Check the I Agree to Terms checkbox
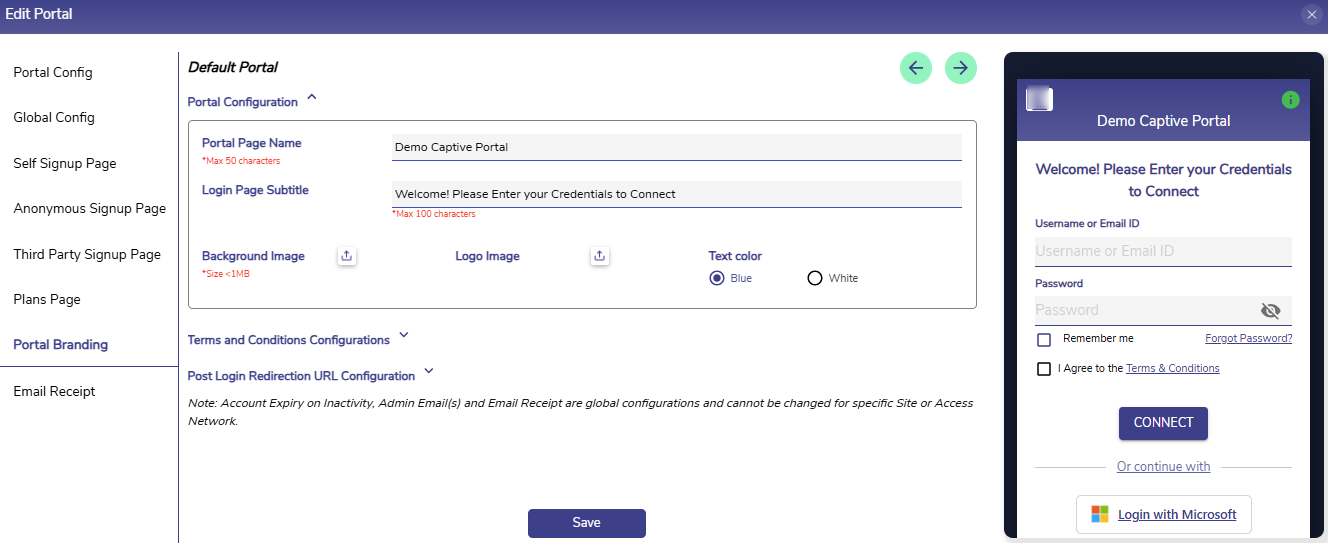 (1044, 369)
